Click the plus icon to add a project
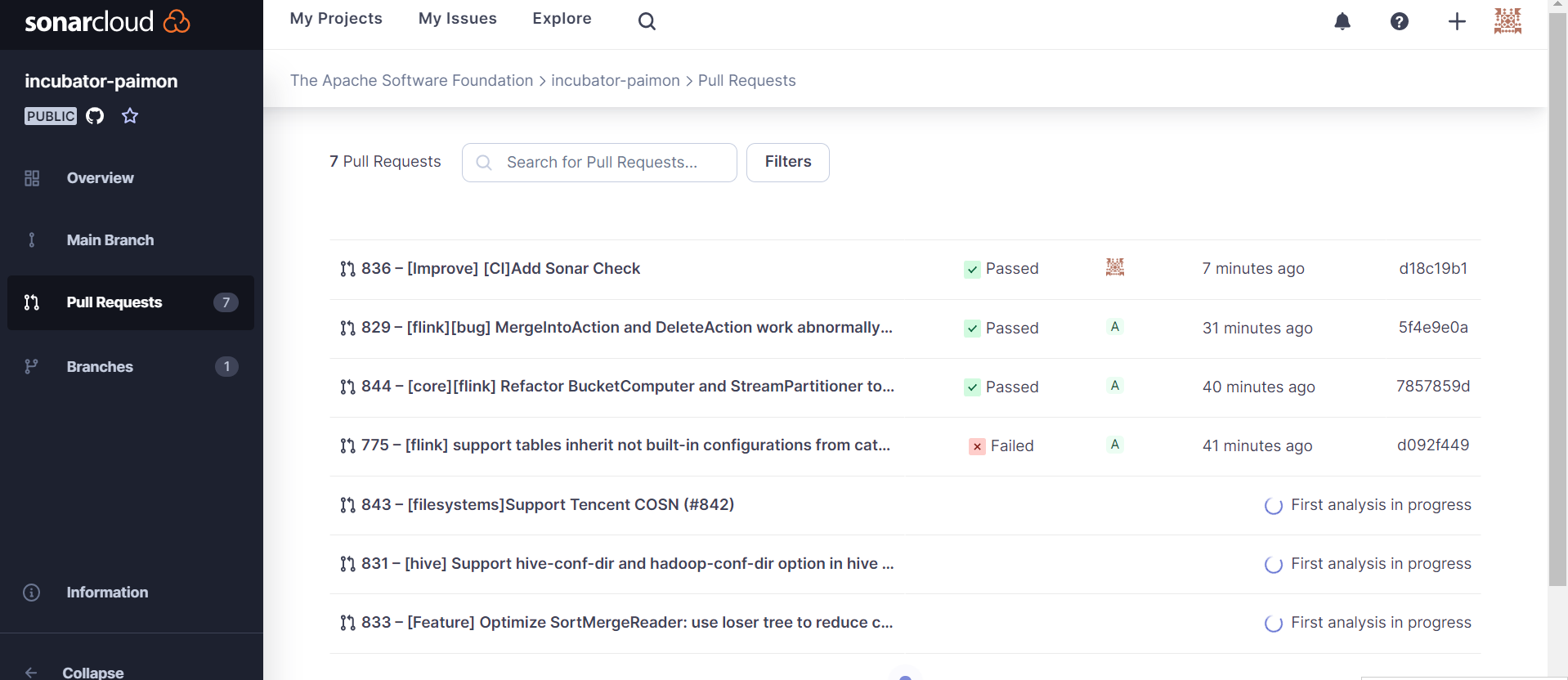The image size is (1568, 680). (x=1457, y=21)
